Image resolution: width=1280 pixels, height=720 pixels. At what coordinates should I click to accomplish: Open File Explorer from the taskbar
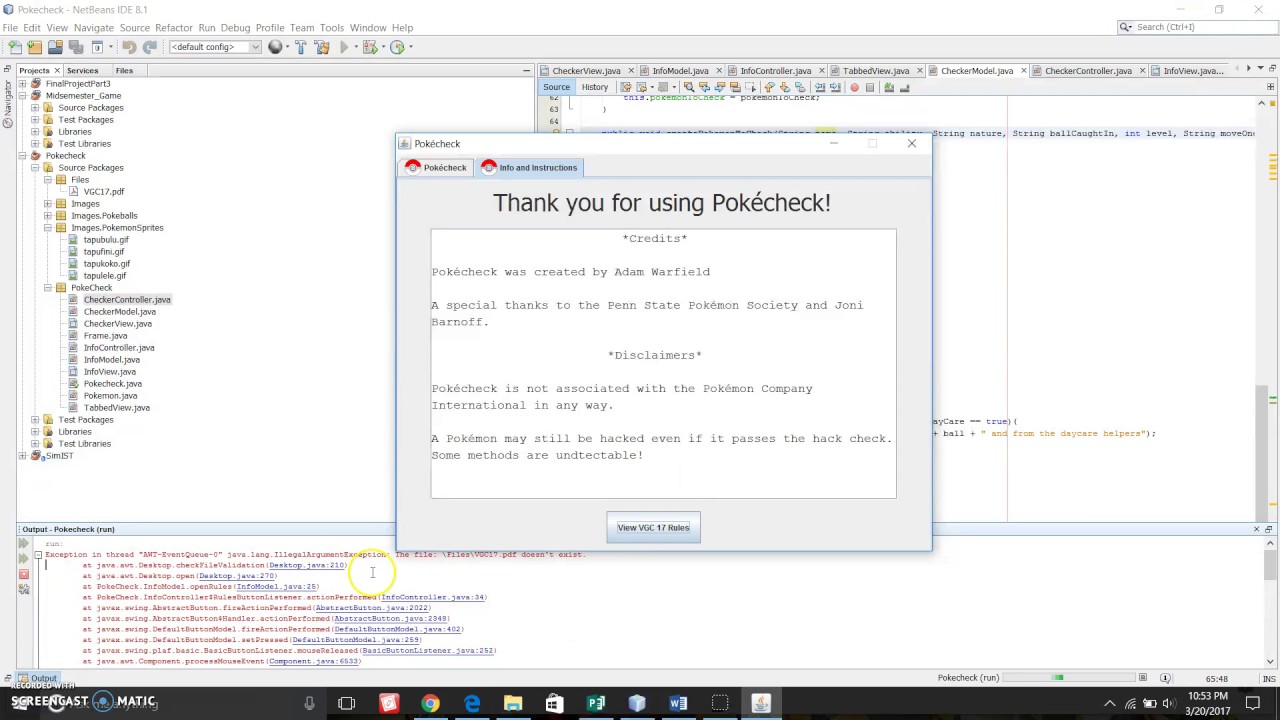pyautogui.click(x=513, y=703)
